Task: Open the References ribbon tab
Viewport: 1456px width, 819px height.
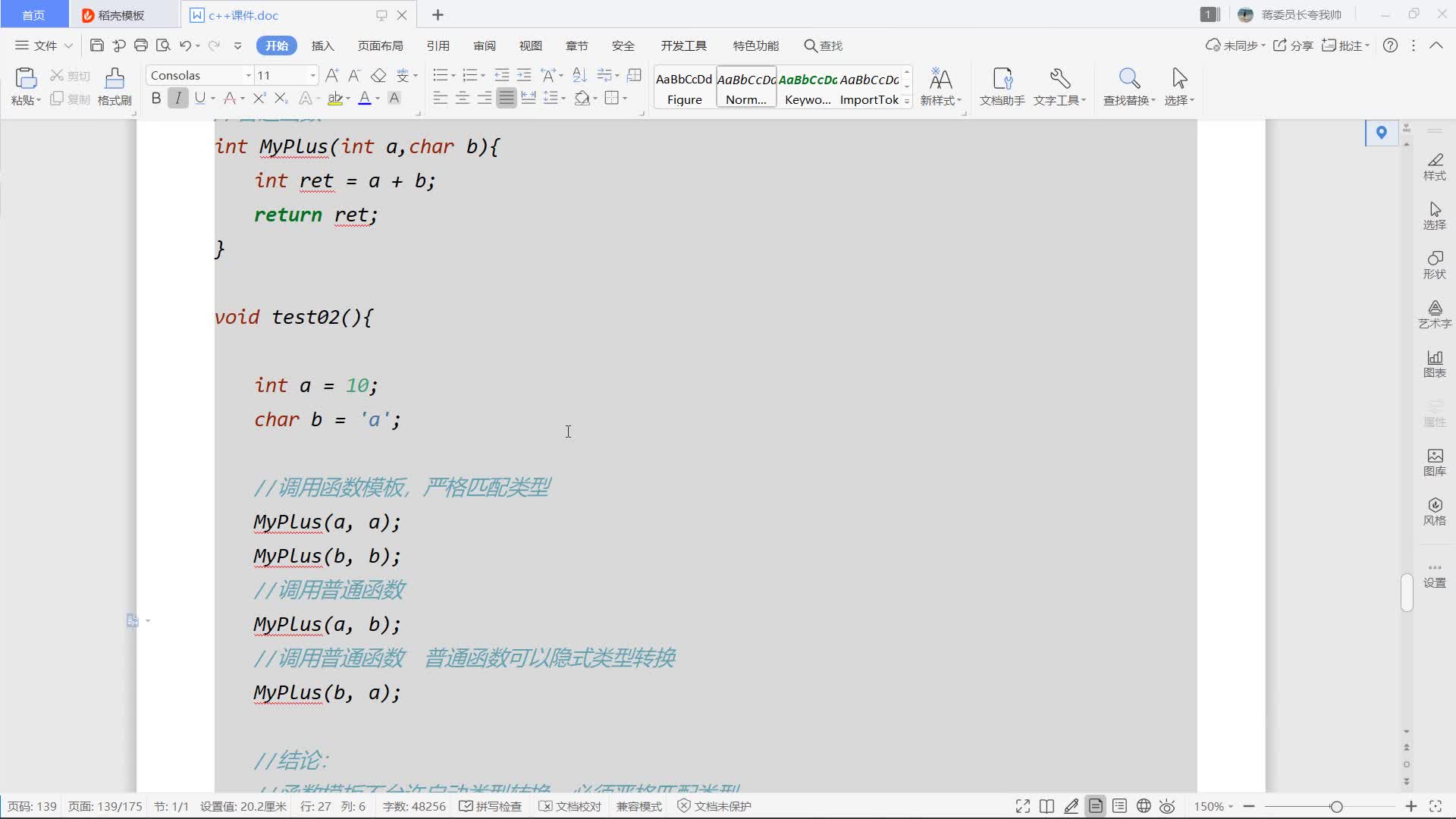Action: (x=438, y=45)
